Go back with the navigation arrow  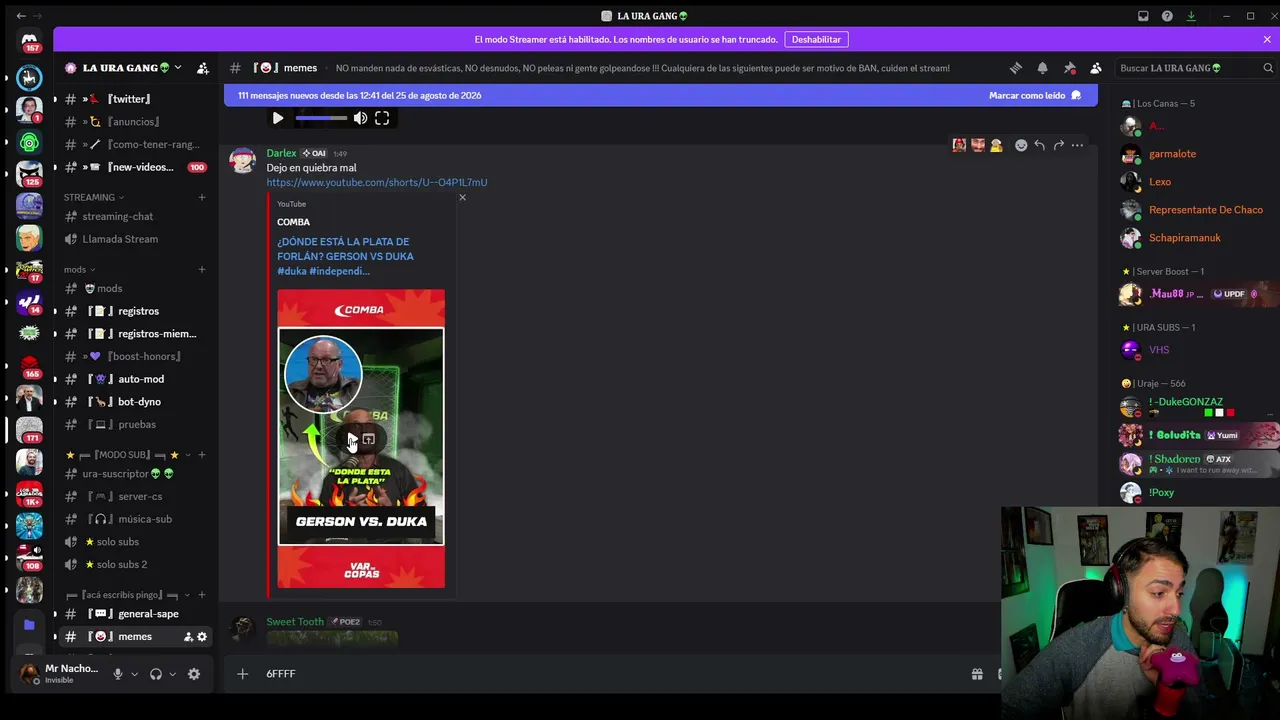tap(22, 16)
